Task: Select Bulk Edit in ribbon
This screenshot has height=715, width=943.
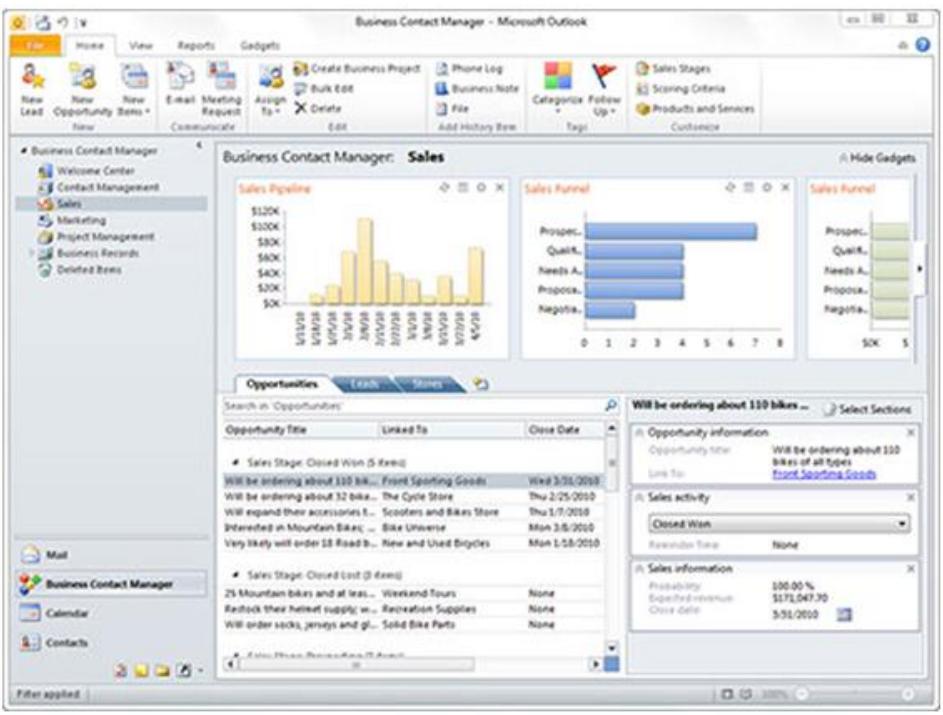Action: pyautogui.click(x=324, y=88)
